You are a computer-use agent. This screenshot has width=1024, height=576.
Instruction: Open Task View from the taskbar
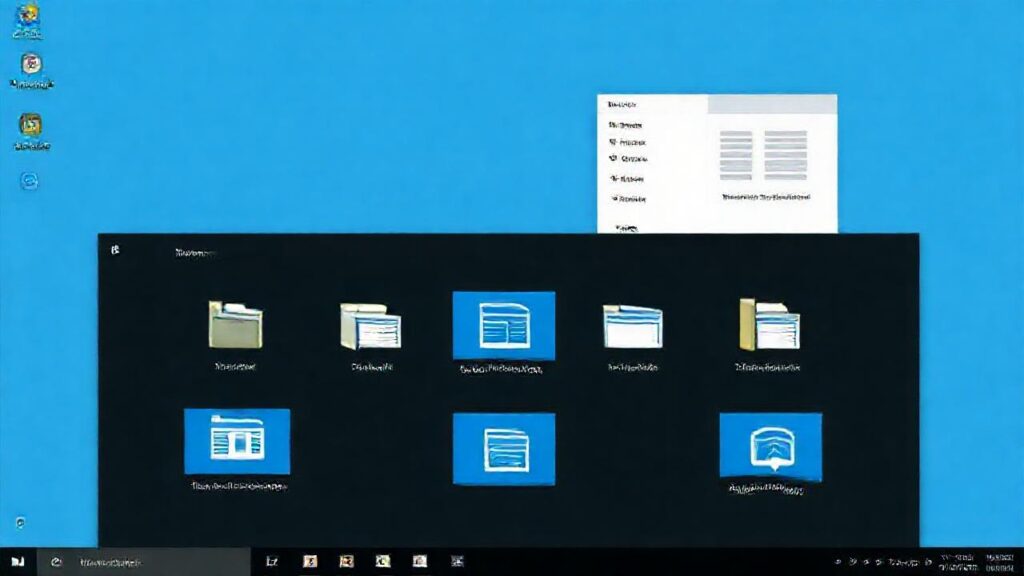click(271, 560)
